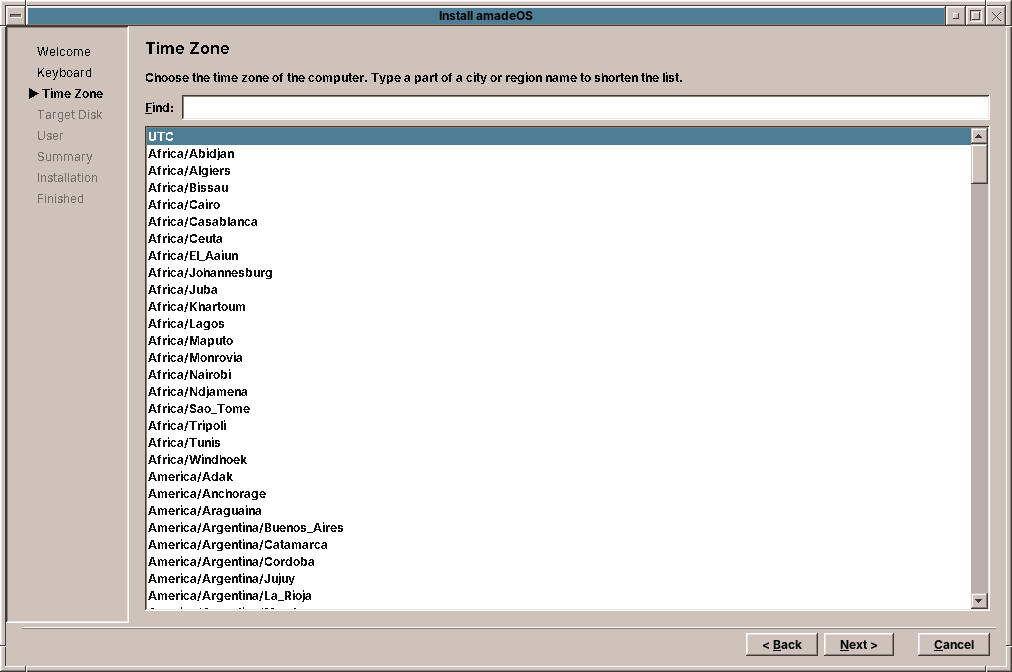The width and height of the screenshot is (1012, 672).
Task: Select Africa/Tunis in the list
Action: [x=558, y=442]
